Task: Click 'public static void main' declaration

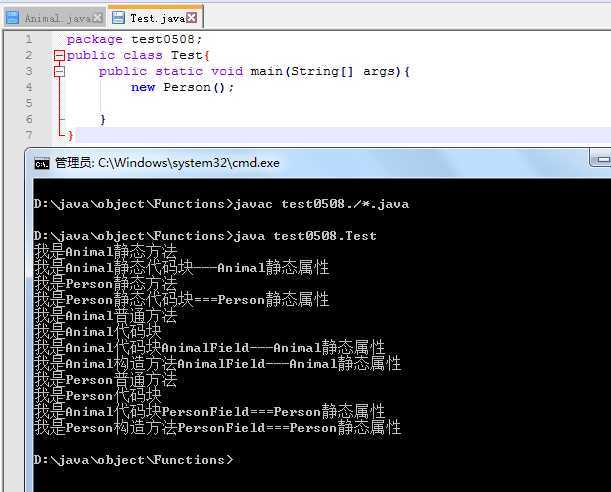Action: point(254,71)
